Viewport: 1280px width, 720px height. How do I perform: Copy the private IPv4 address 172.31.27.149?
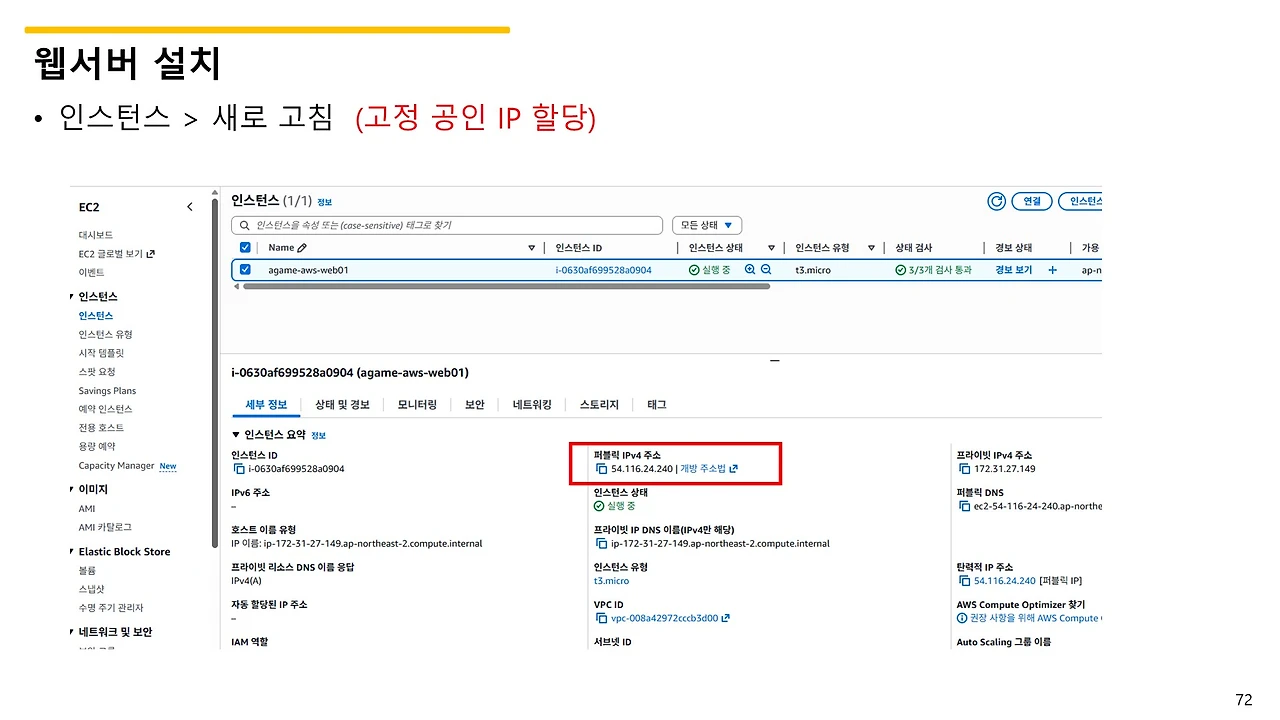tap(964, 469)
